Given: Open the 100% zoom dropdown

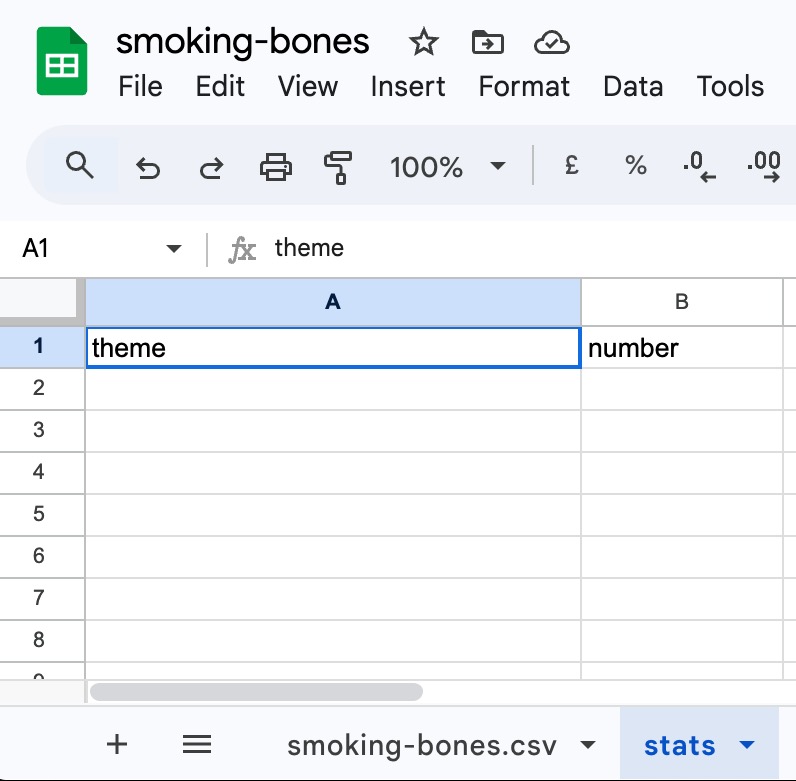Looking at the screenshot, I should coord(447,167).
